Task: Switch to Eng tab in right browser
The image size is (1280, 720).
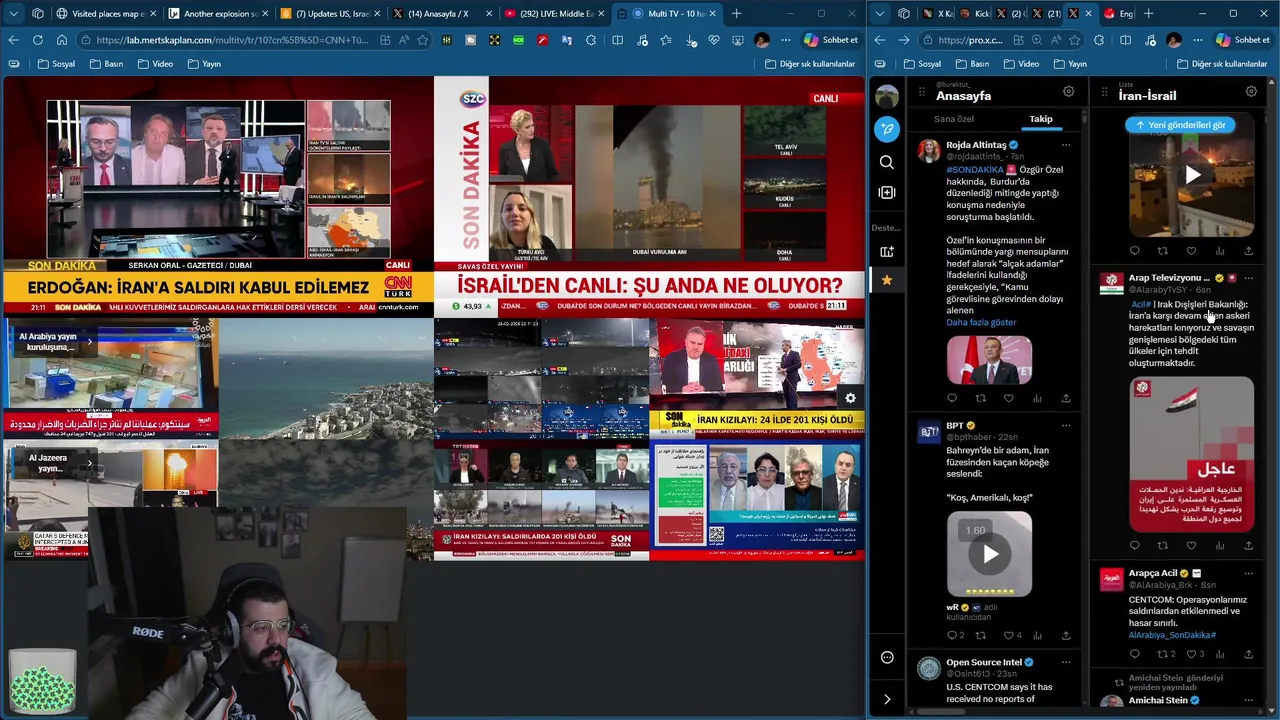Action: tap(1118, 14)
